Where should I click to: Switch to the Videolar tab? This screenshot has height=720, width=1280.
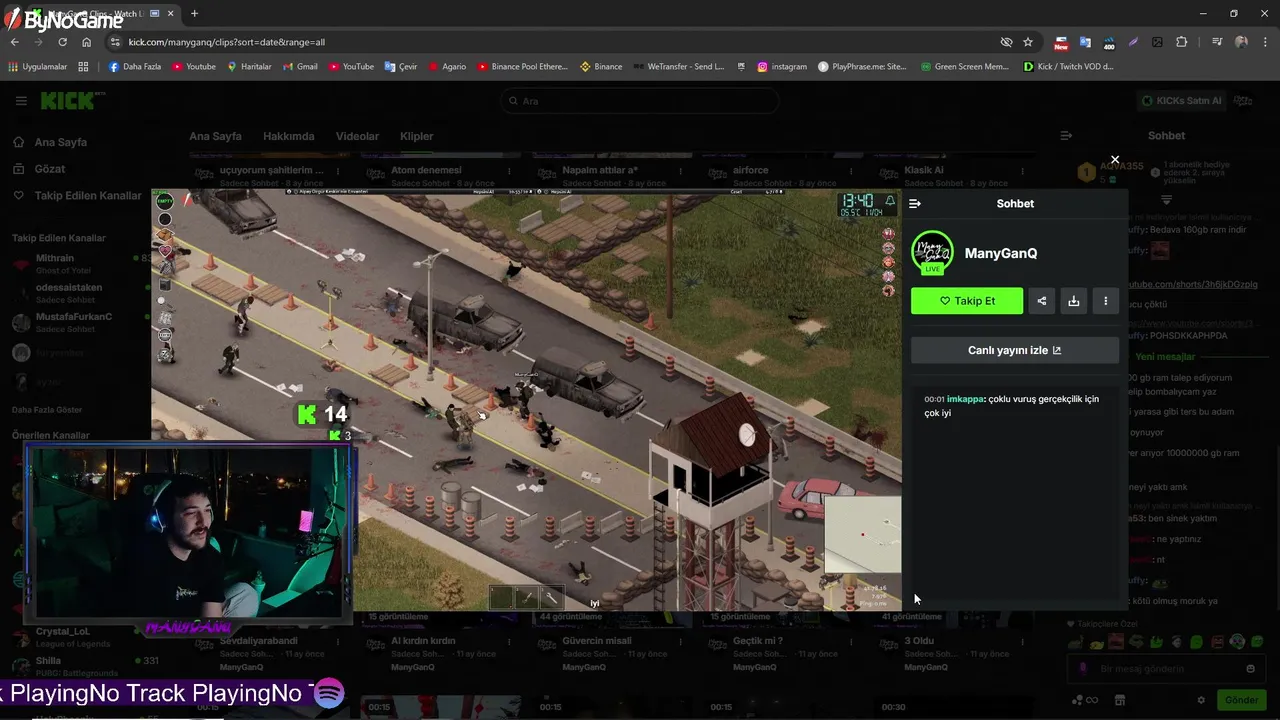tap(357, 136)
